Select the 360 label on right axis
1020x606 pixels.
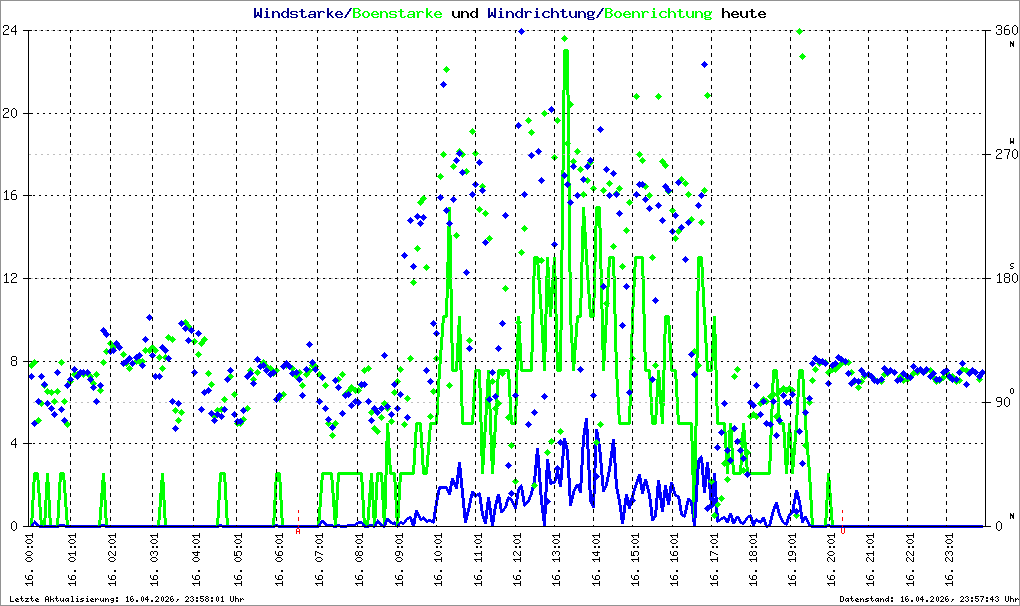pyautogui.click(x=1006, y=31)
